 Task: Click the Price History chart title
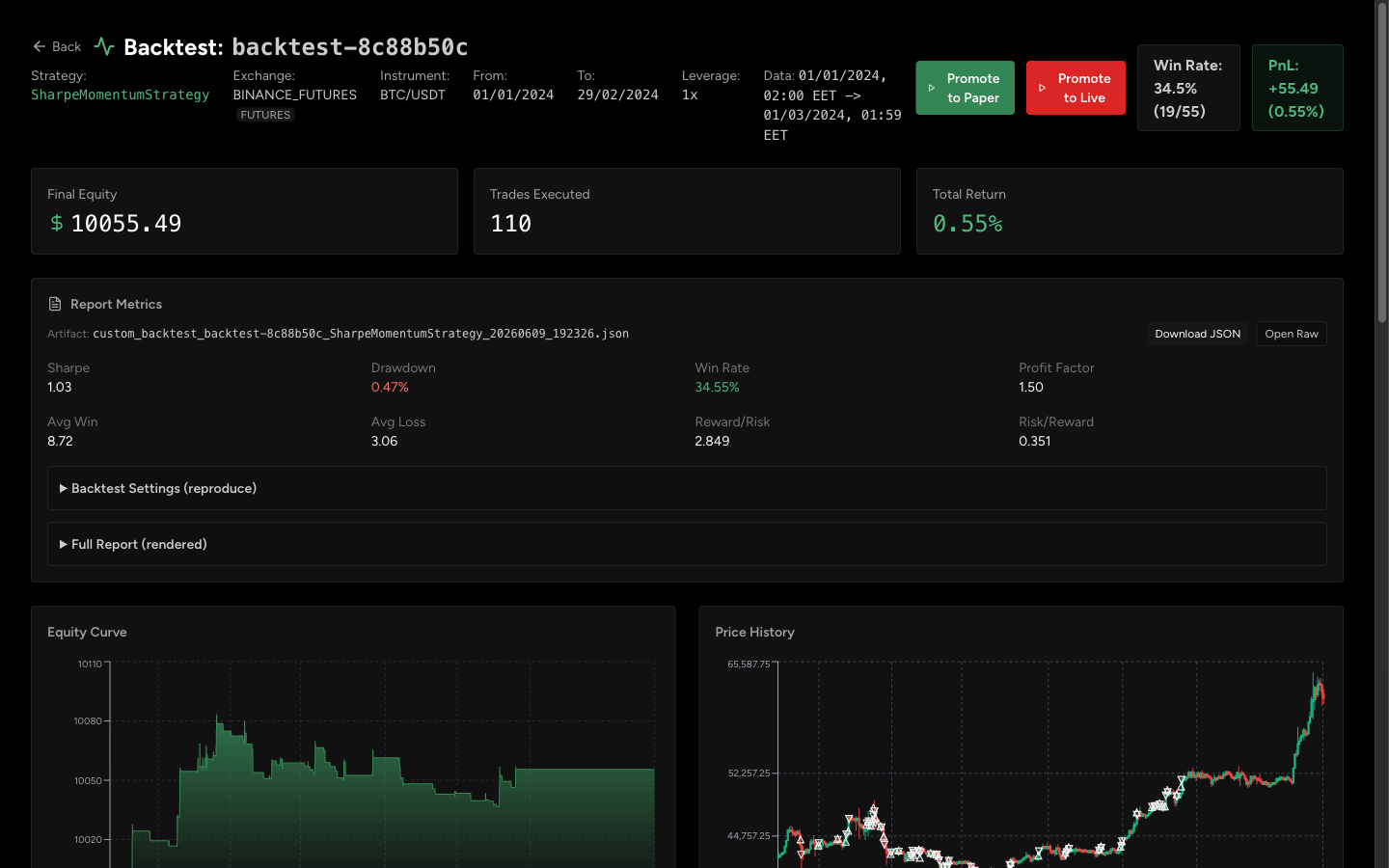tap(754, 632)
